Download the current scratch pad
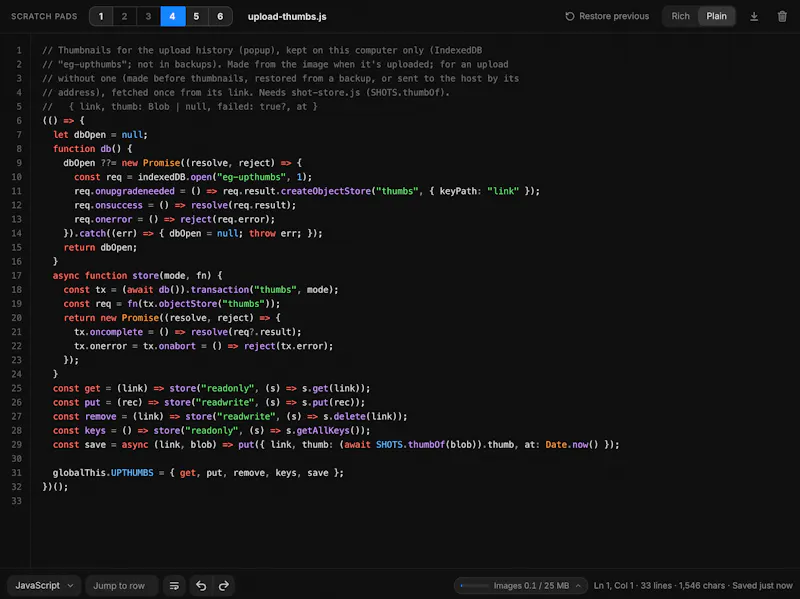This screenshot has height=599, width=800. (x=754, y=16)
